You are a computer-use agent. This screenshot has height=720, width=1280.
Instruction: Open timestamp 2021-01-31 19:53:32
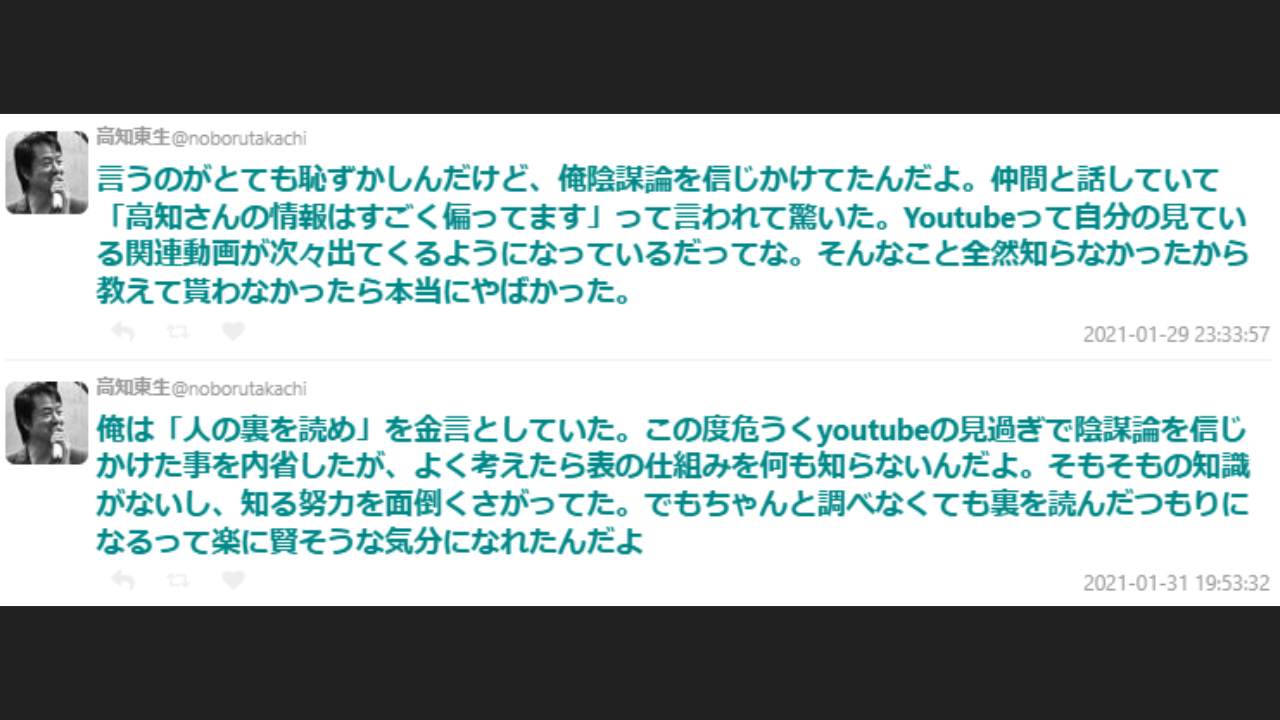pos(1176,583)
